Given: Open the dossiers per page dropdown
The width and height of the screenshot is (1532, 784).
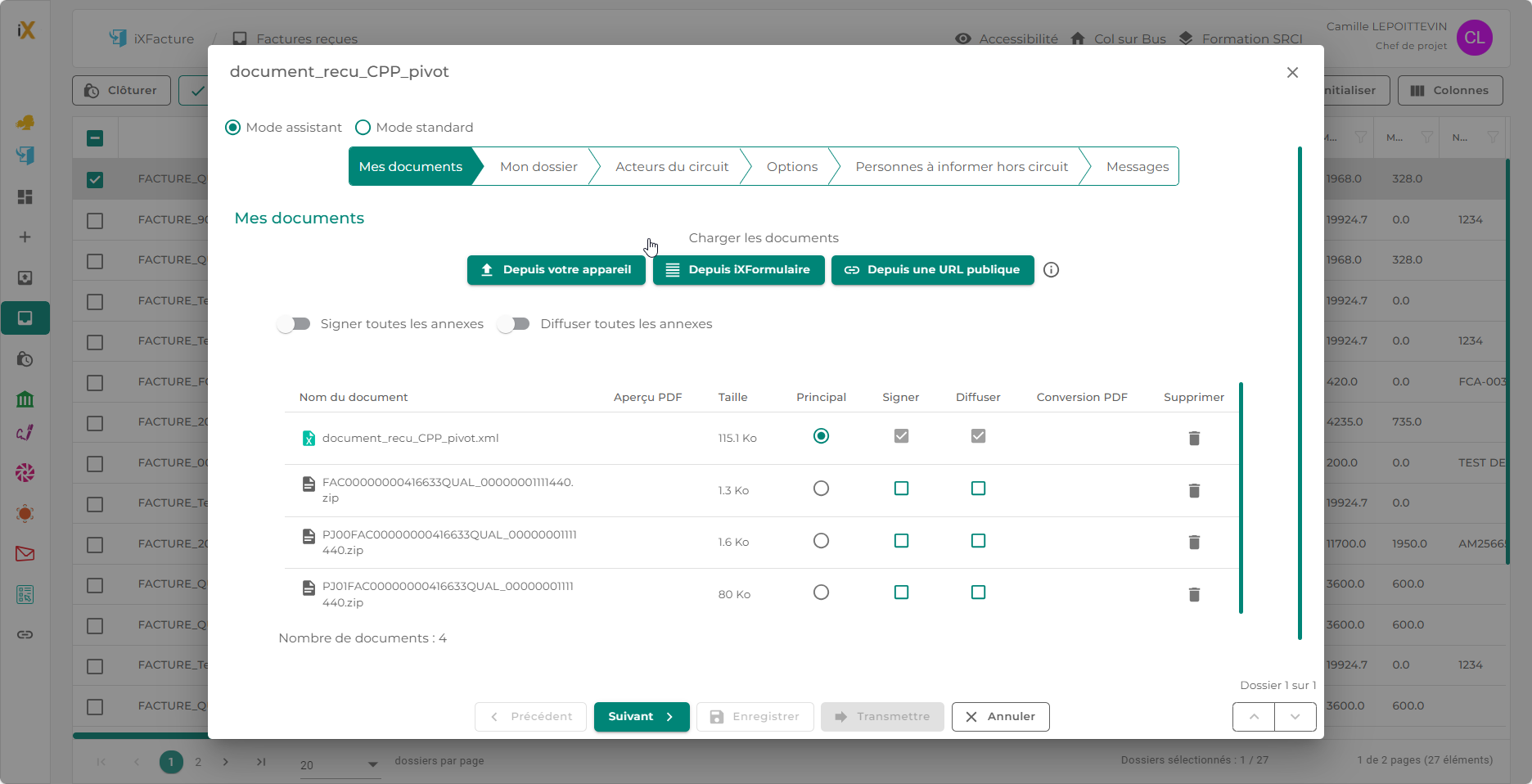Looking at the screenshot, I should [x=339, y=764].
